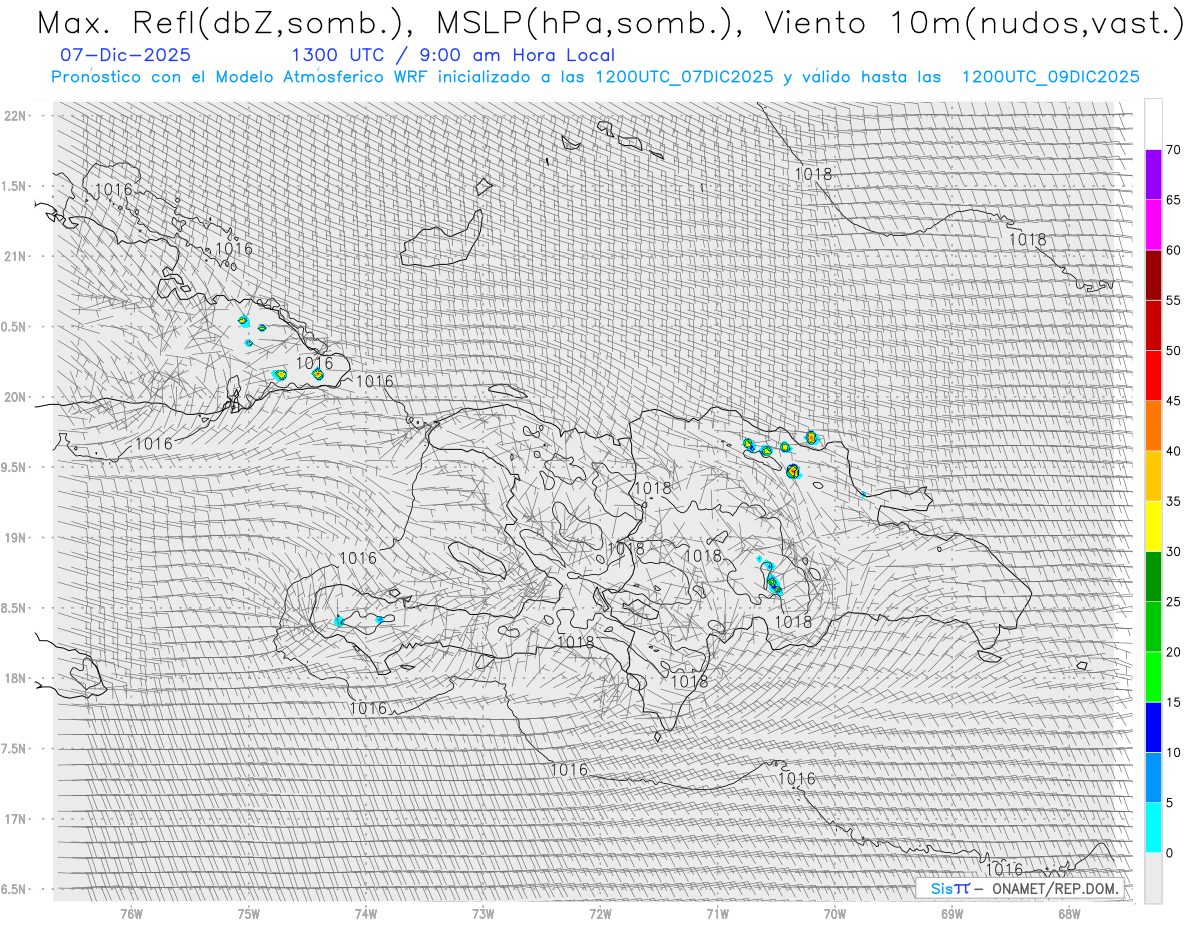Click the map title starting "Max. Refl(dbZ,somb.)"
1200x927 pixels.
[x=609, y=23]
